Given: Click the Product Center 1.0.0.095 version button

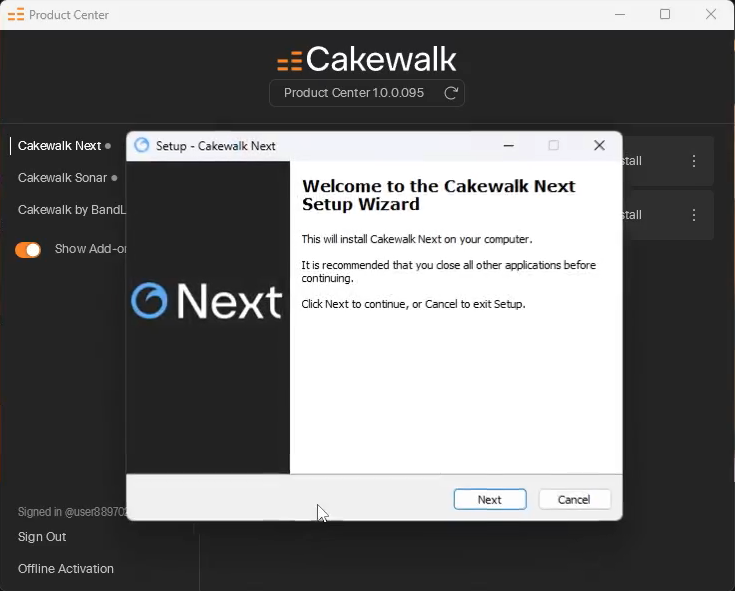Looking at the screenshot, I should pyautogui.click(x=367, y=93).
